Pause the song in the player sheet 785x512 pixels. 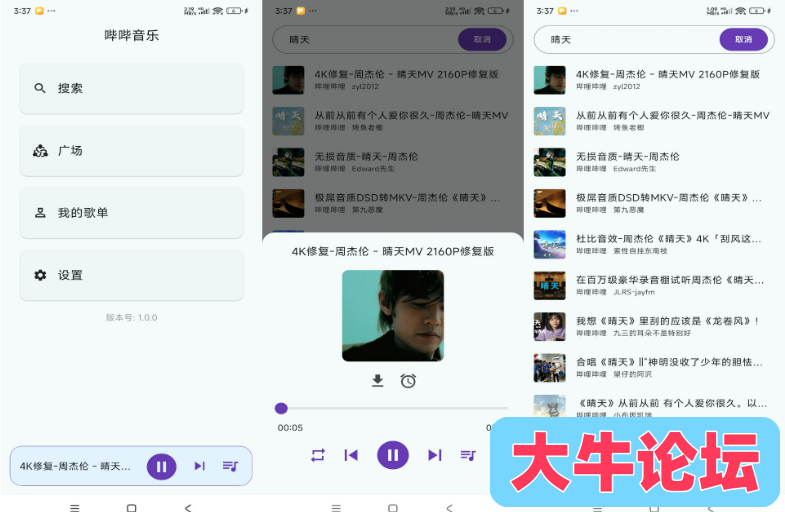pos(393,455)
